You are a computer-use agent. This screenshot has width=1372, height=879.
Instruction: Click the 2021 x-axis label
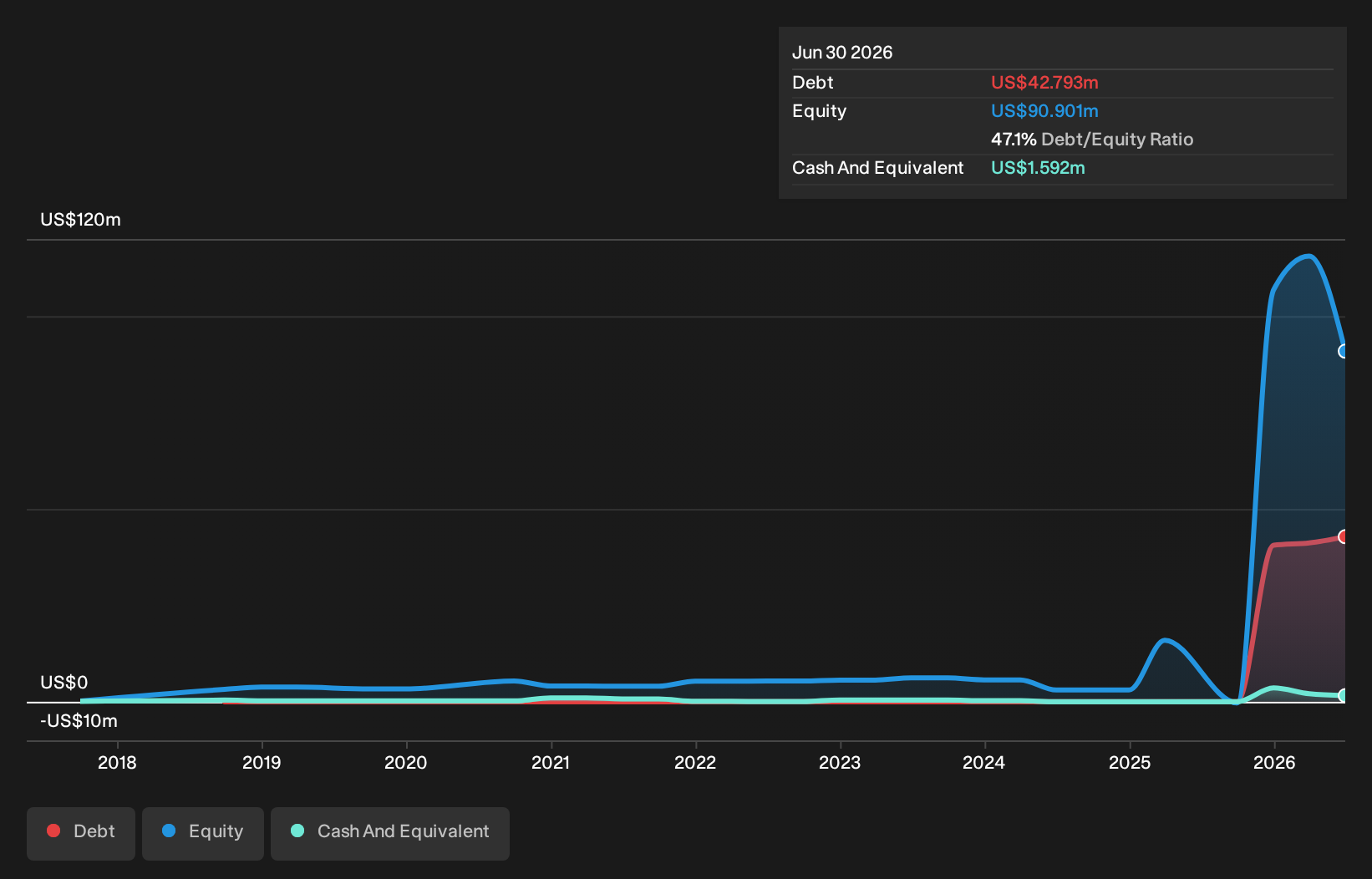551,762
